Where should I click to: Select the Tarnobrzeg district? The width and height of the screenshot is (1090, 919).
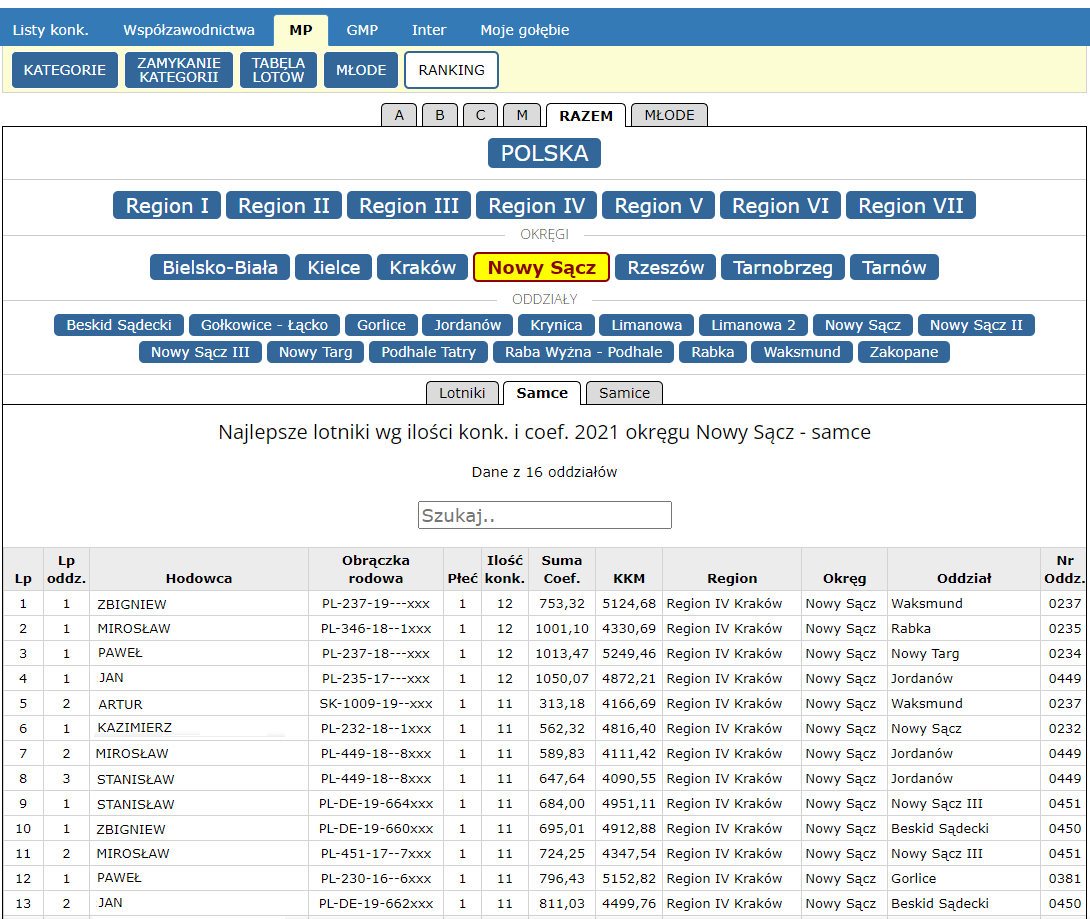click(783, 267)
